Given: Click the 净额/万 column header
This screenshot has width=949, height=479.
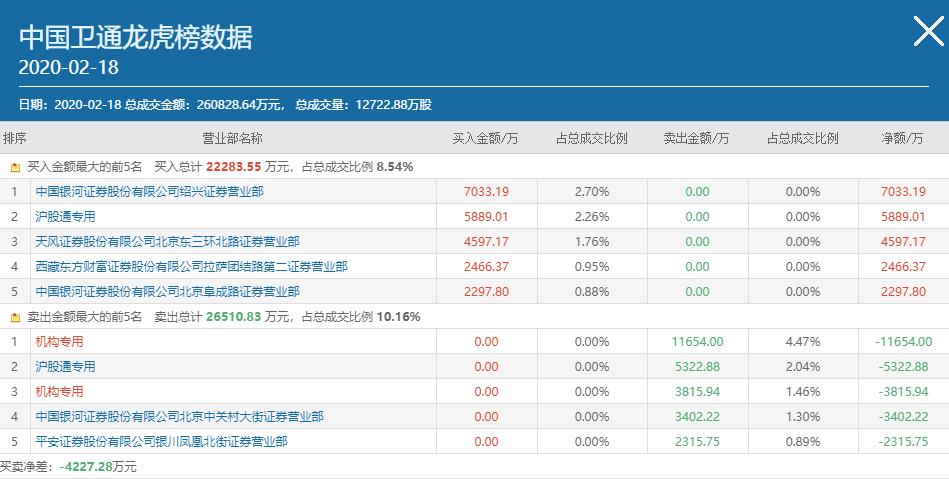Looking at the screenshot, I should click(x=902, y=138).
